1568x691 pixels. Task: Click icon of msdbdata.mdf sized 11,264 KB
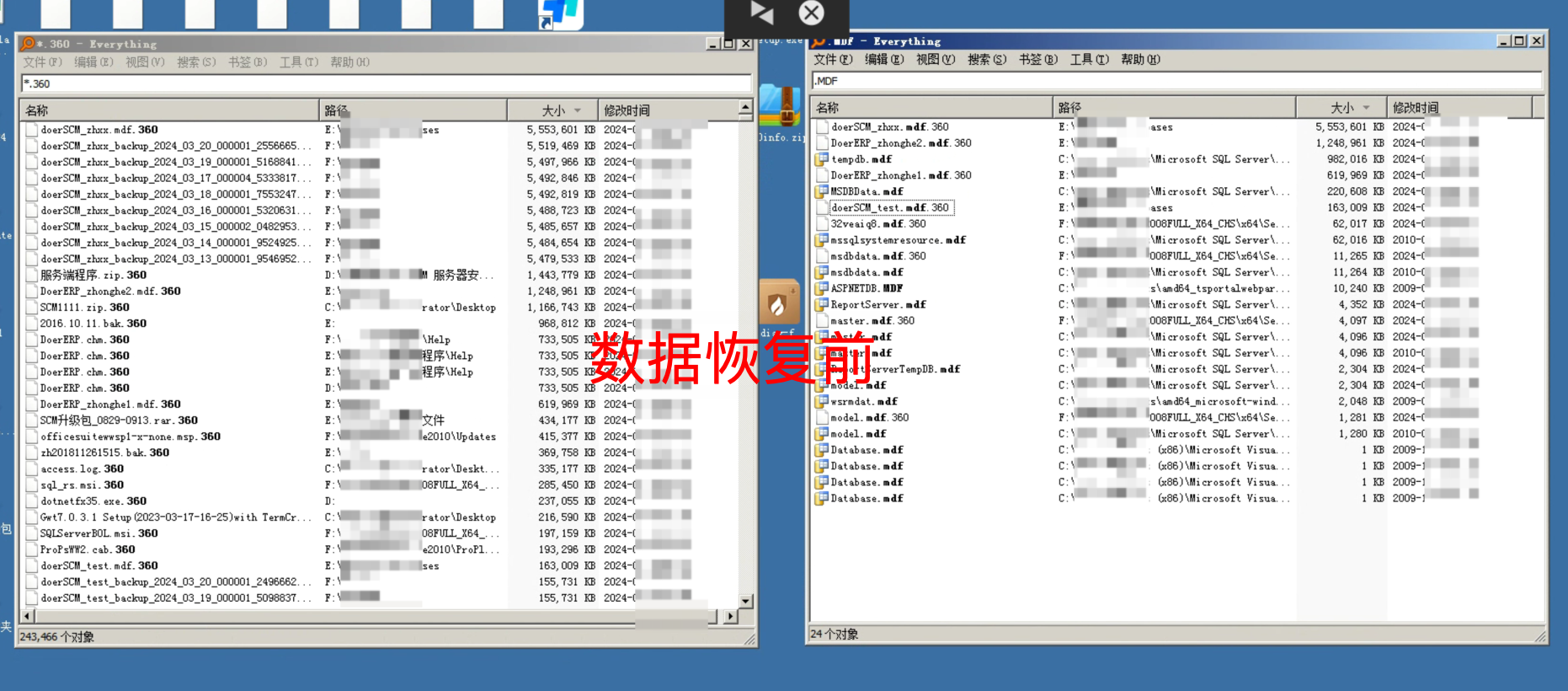(822, 272)
